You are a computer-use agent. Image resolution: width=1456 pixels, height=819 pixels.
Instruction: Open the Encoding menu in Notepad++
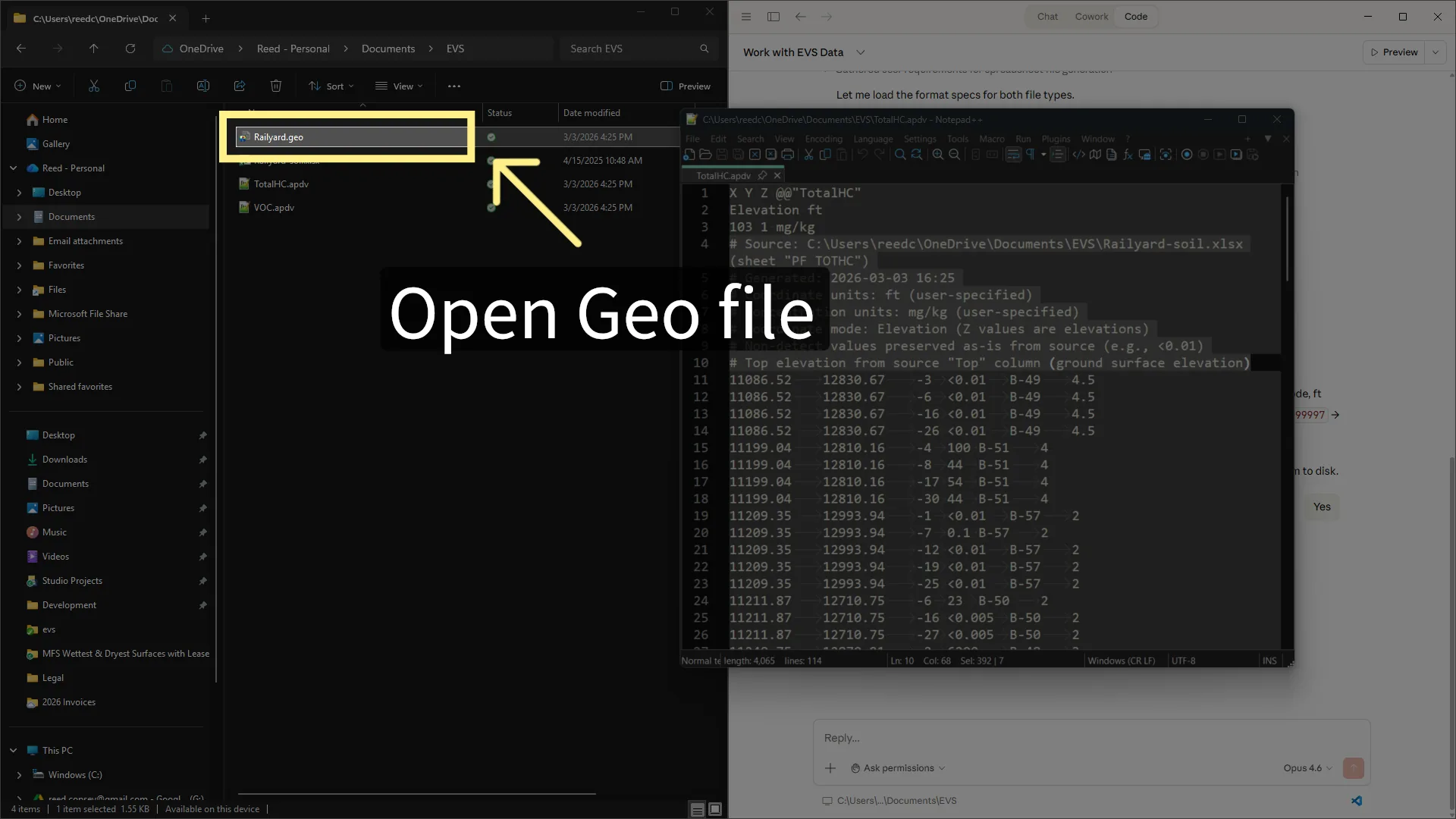[x=824, y=139]
